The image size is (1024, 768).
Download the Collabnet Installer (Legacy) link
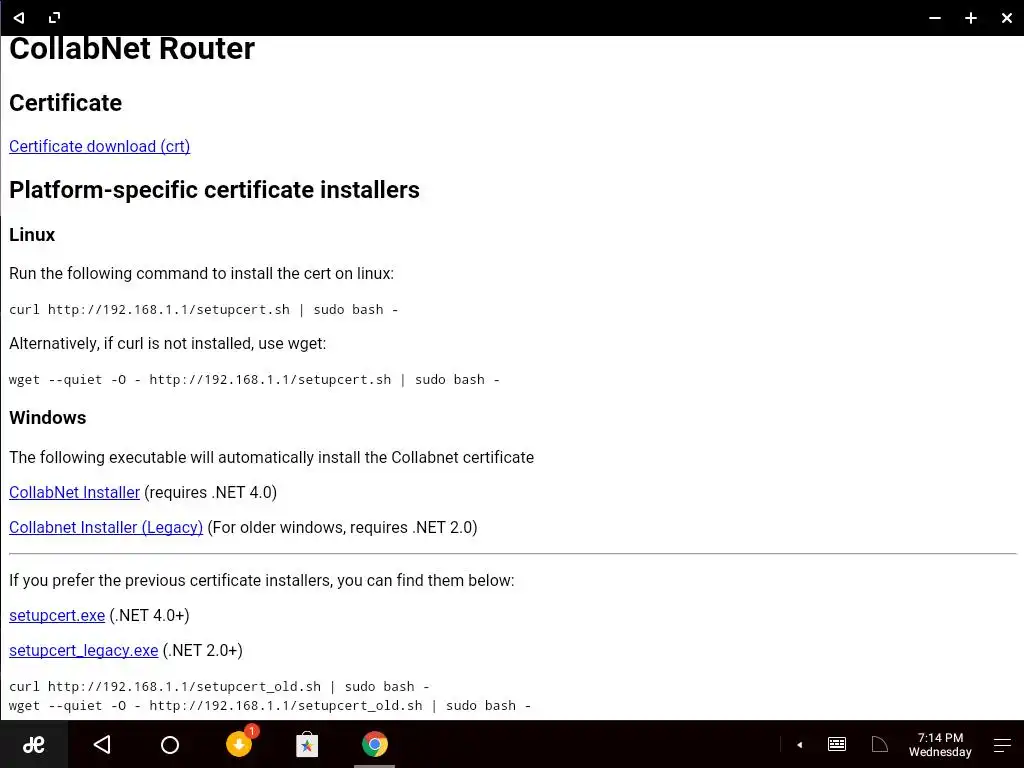(106, 528)
